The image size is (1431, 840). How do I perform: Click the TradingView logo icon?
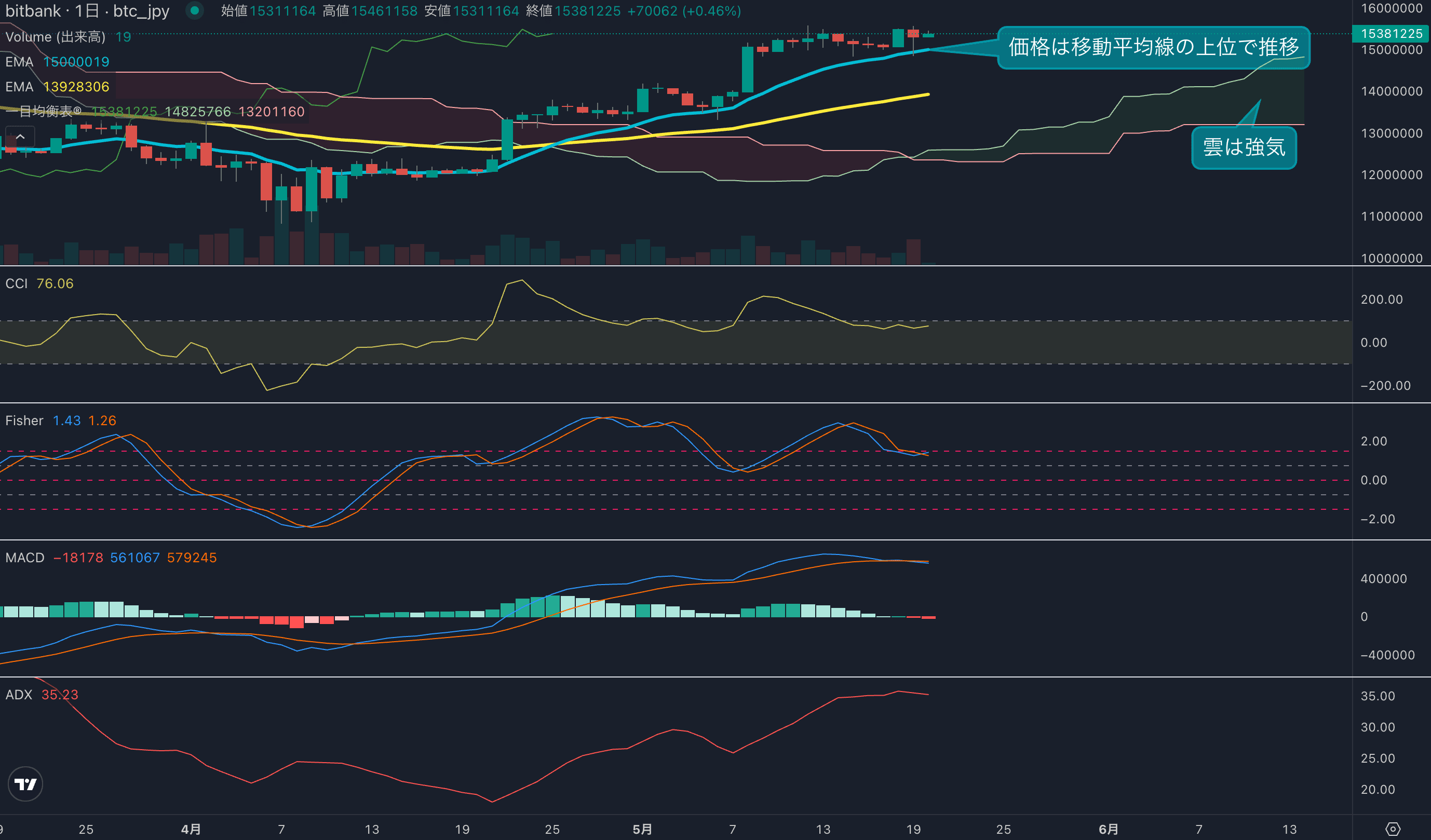point(25,784)
